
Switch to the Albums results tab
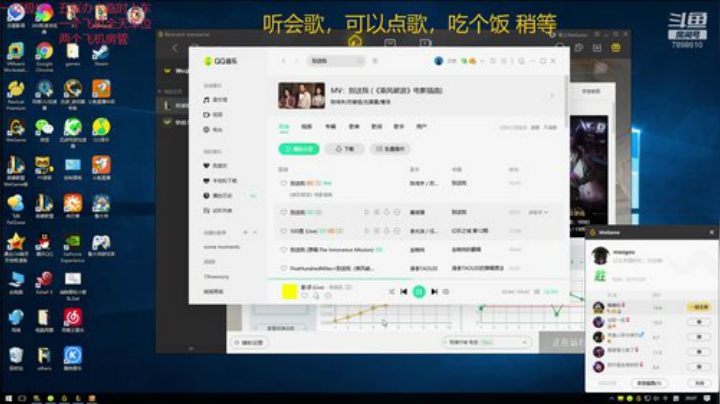[331, 127]
